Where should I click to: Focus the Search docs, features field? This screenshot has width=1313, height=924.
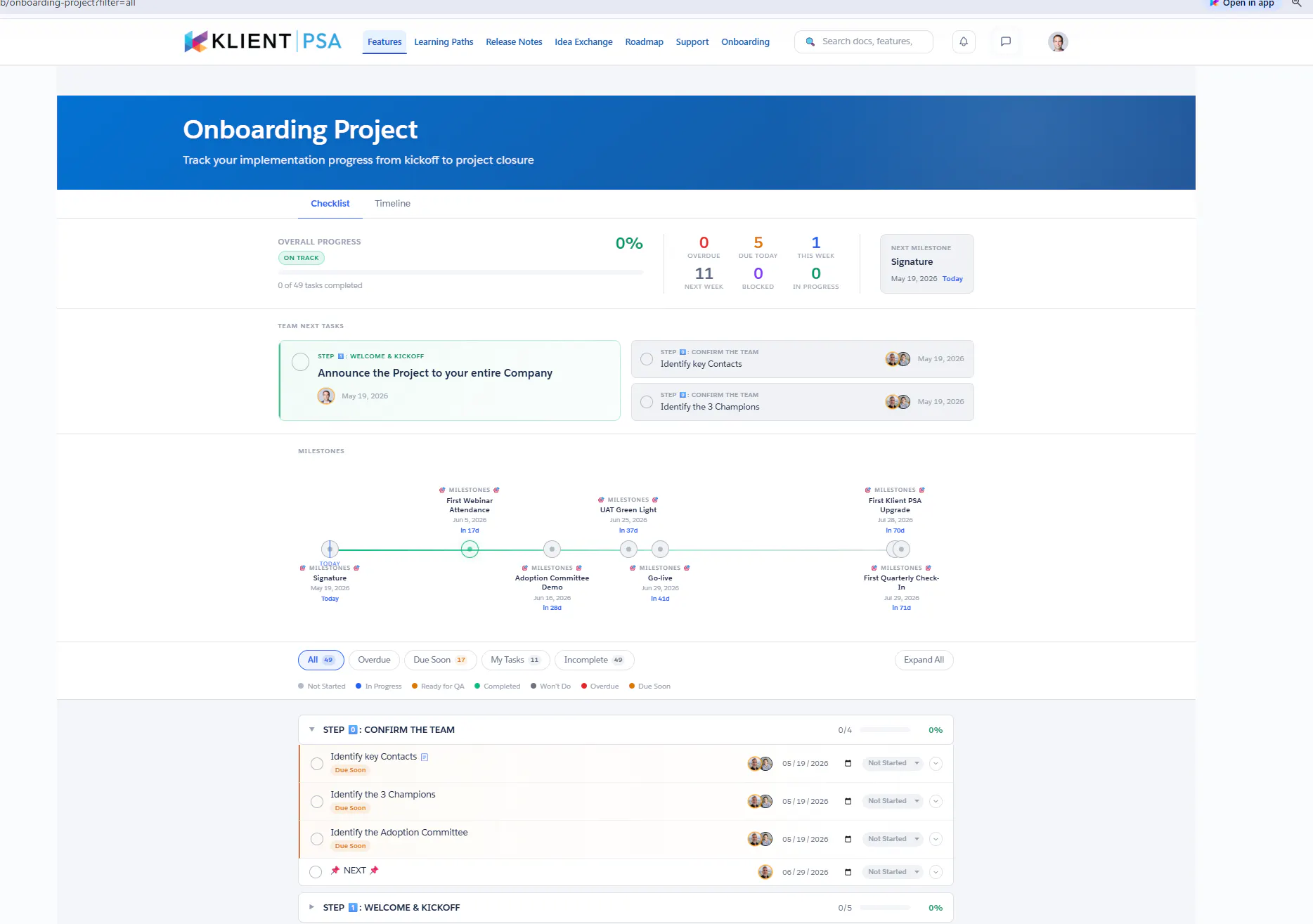864,41
